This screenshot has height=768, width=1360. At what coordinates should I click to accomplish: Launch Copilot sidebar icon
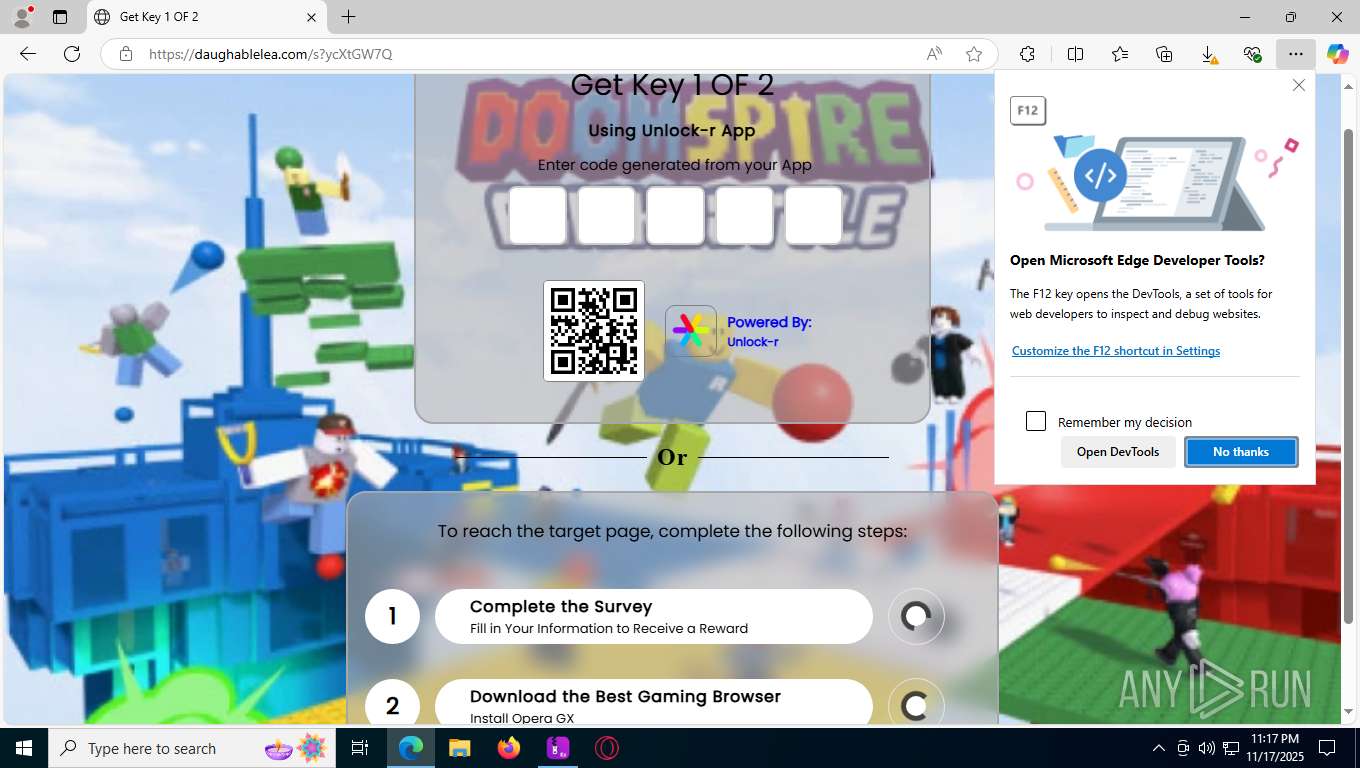click(x=1338, y=54)
